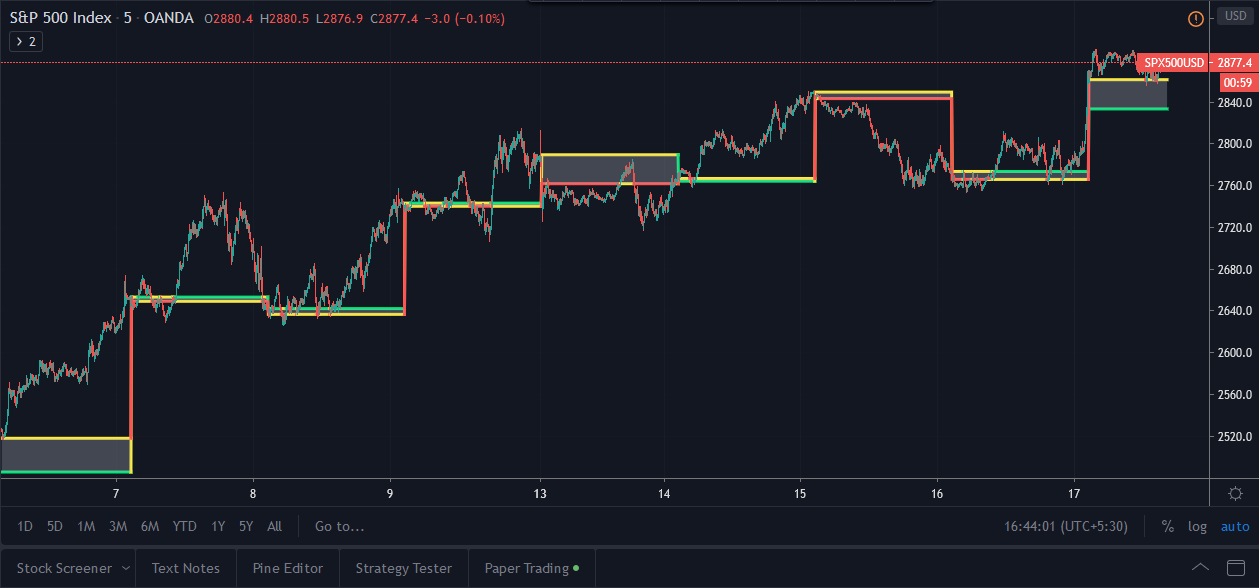Toggle auto scale mode
Screen dimensions: 1259x588
pos(1235,526)
